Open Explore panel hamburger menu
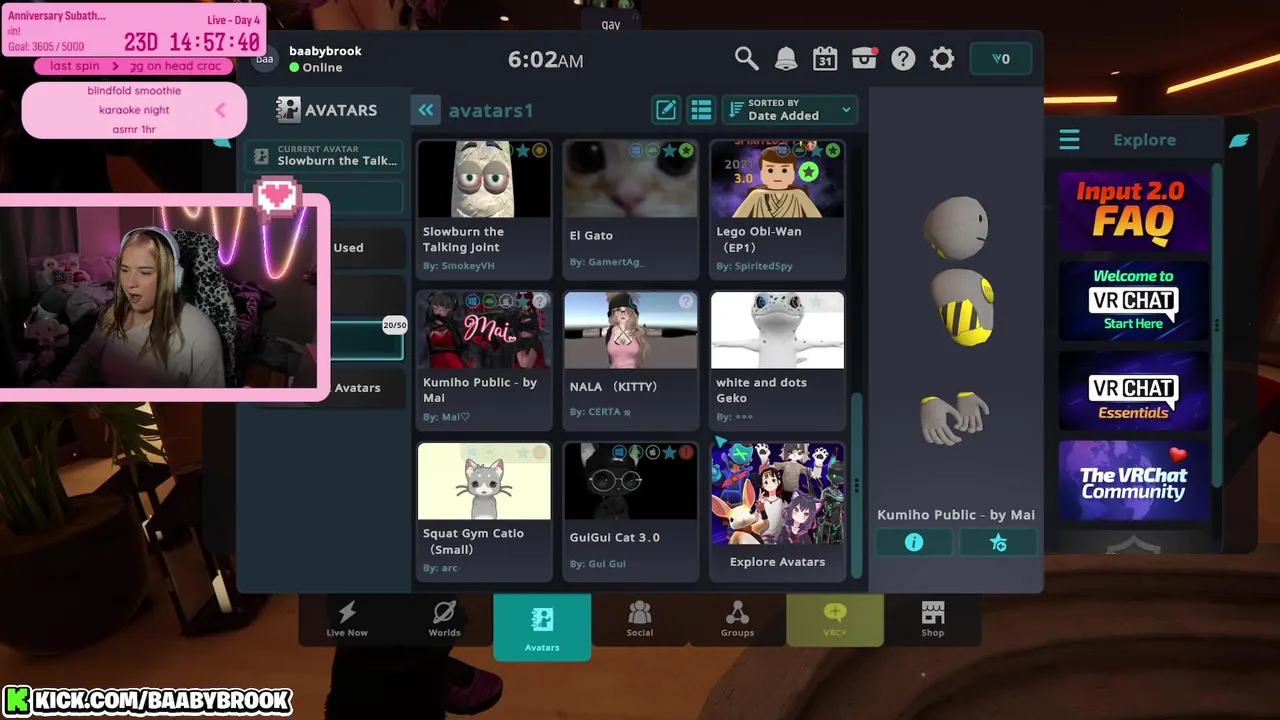 click(1069, 140)
